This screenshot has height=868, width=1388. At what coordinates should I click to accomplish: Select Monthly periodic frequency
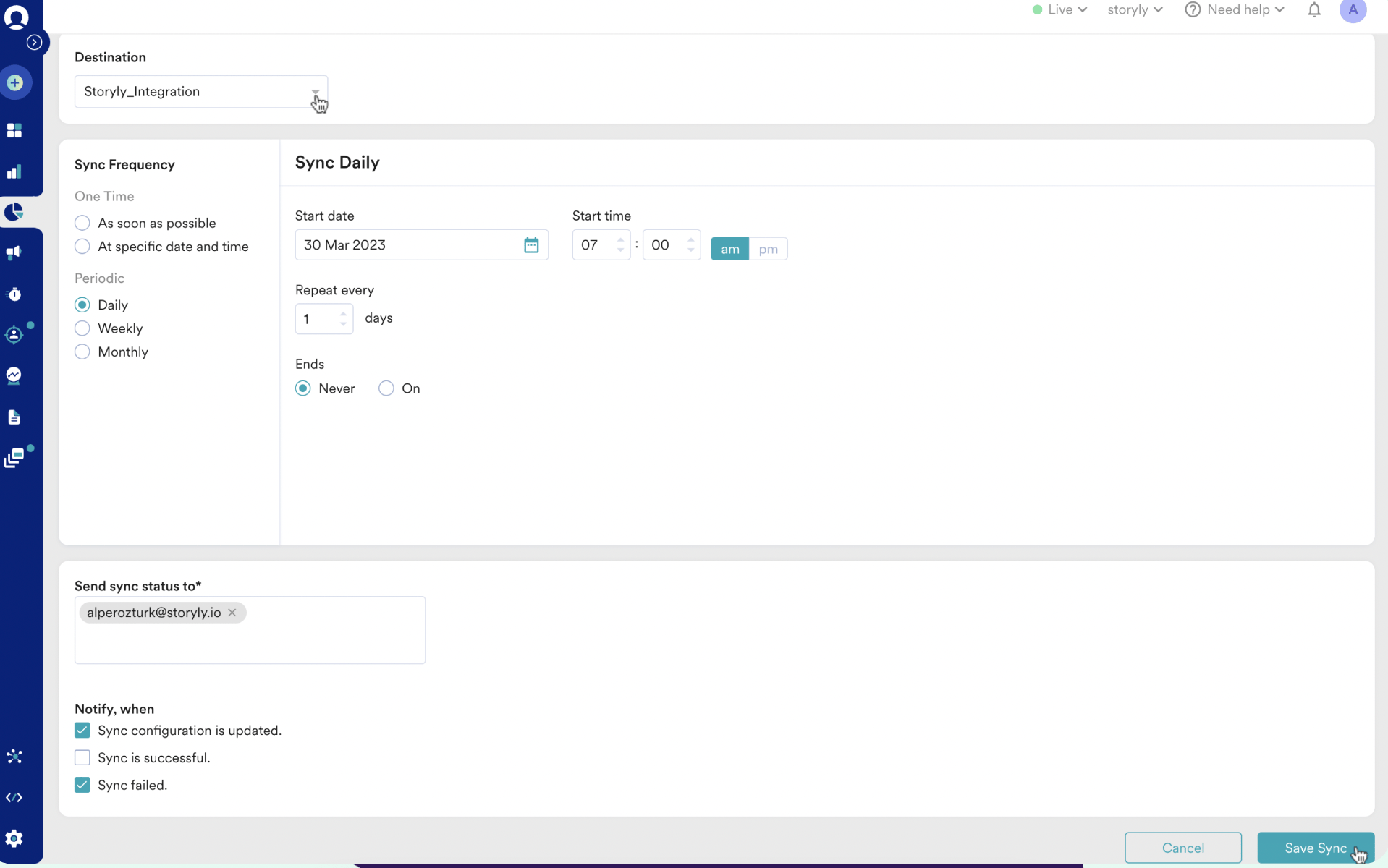pyautogui.click(x=82, y=352)
